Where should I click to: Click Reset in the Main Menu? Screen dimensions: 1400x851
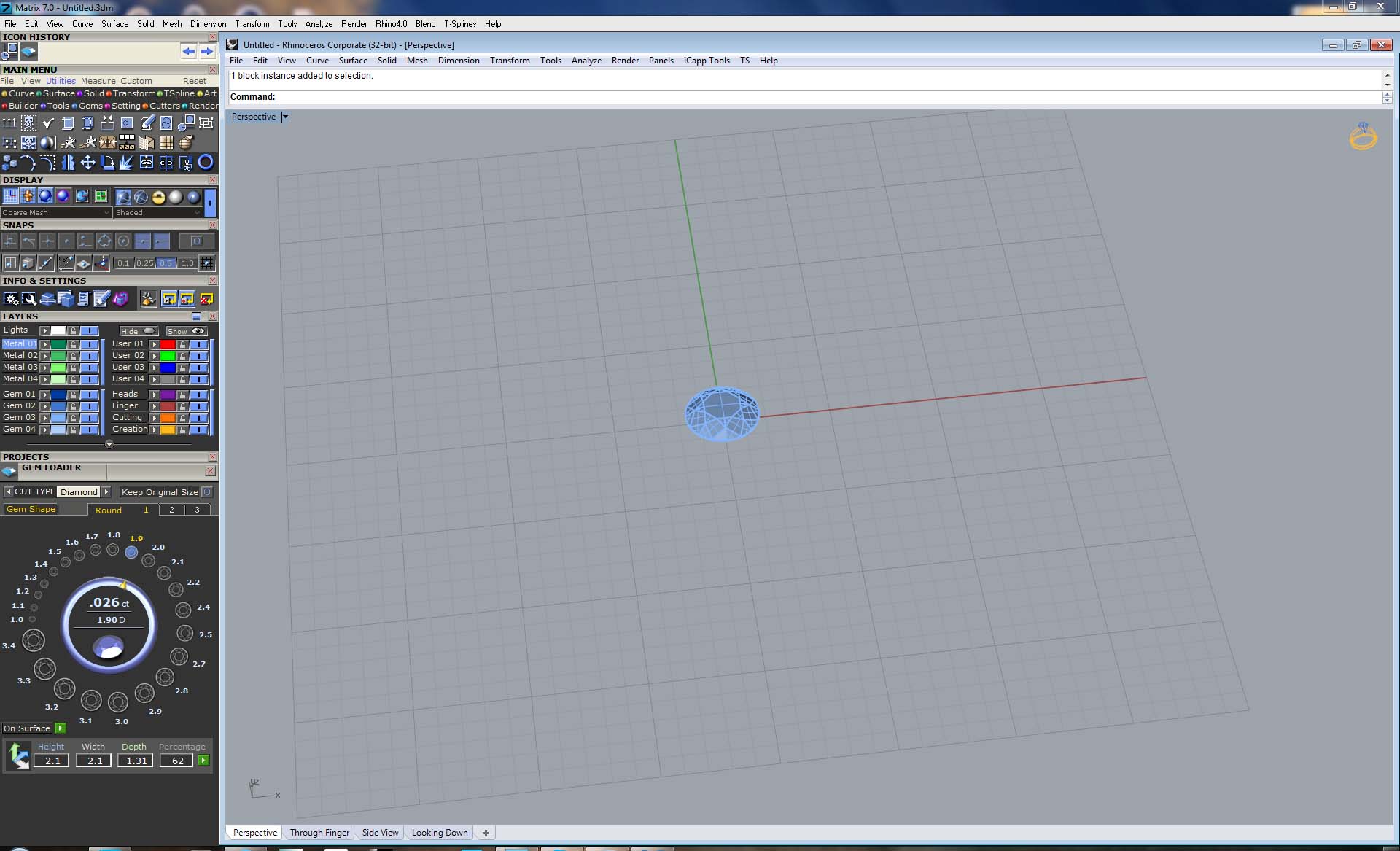point(194,81)
